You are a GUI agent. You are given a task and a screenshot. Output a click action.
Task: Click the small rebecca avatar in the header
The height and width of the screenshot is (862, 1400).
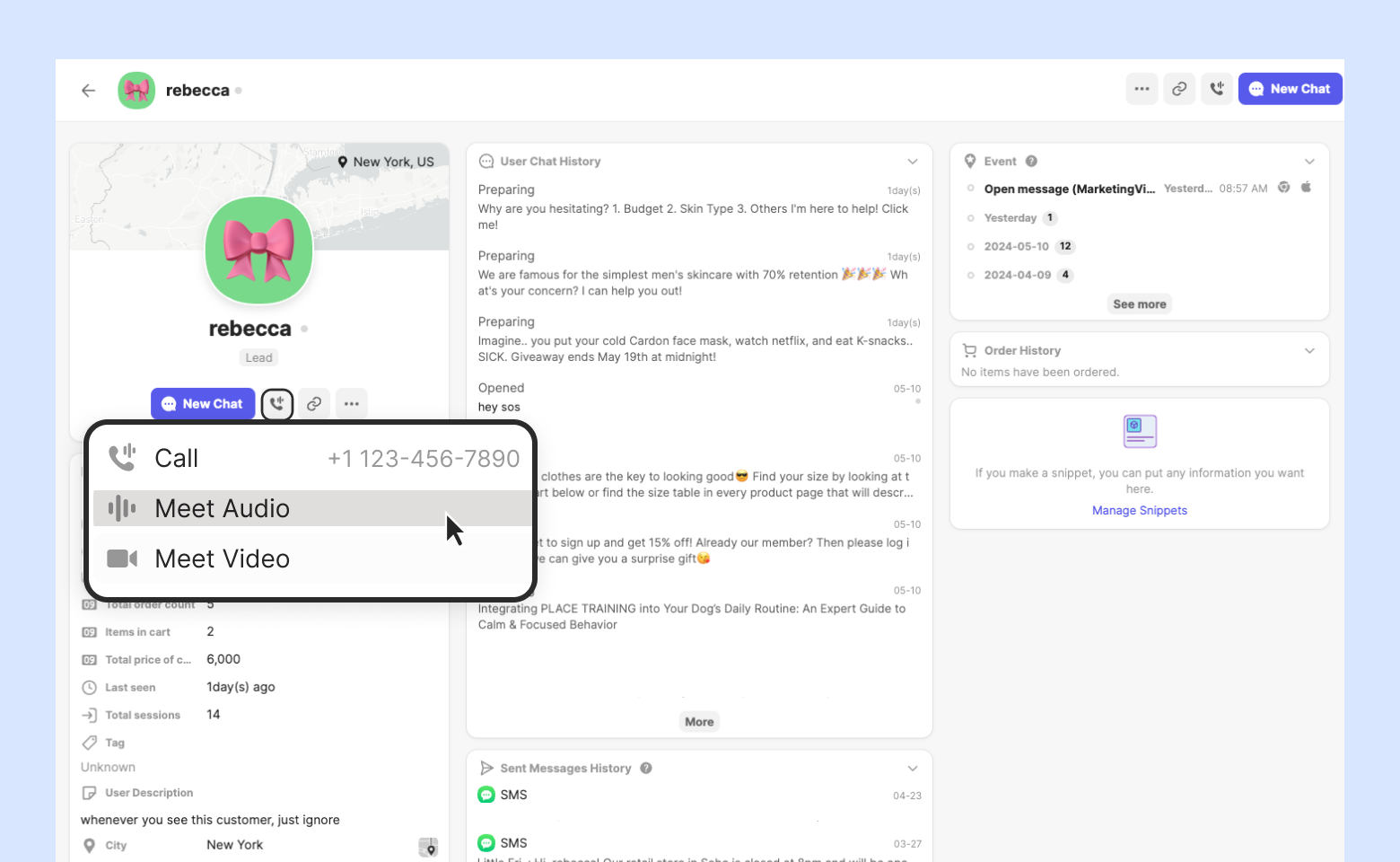point(136,90)
